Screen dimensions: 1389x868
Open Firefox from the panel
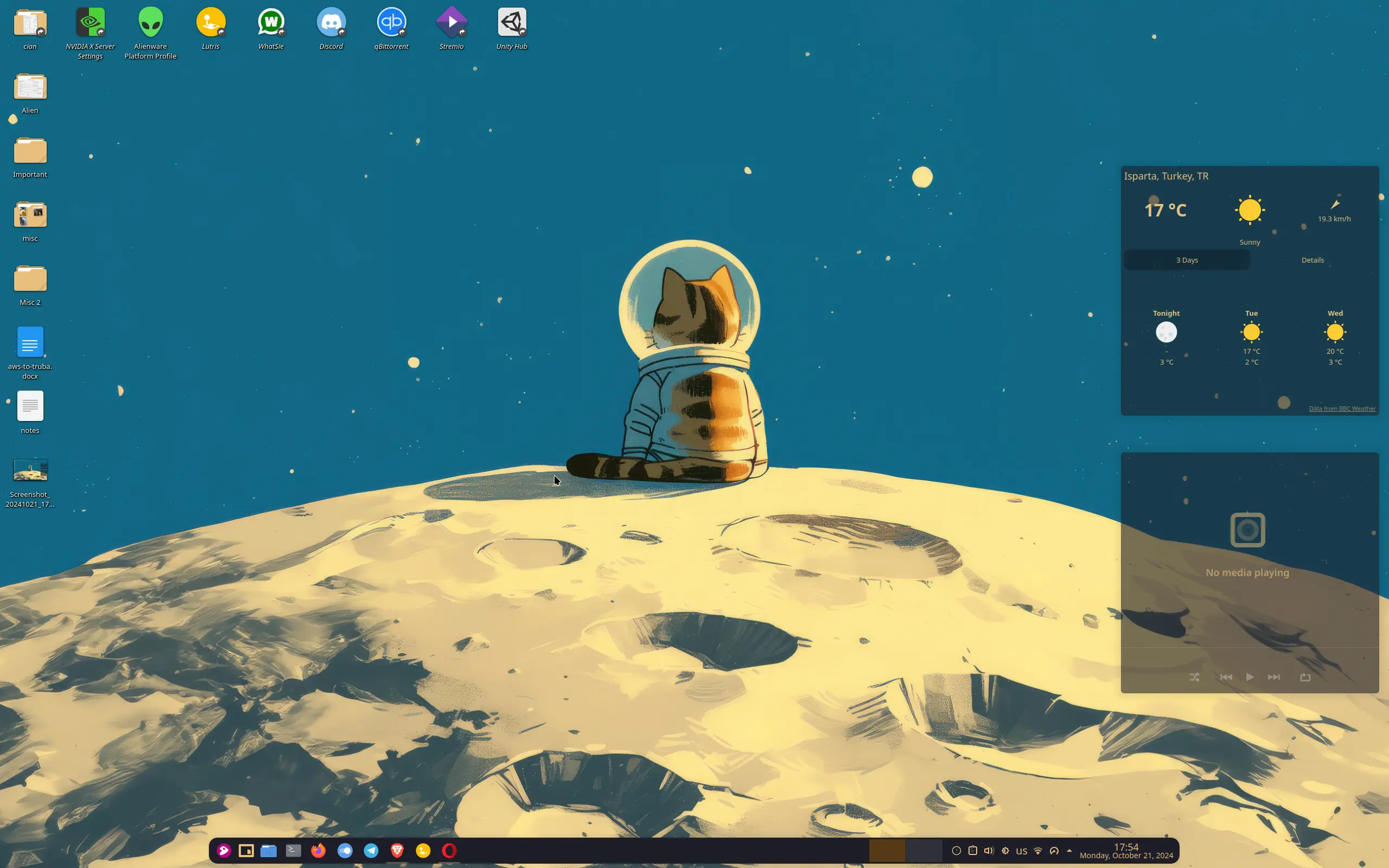pyautogui.click(x=318, y=851)
